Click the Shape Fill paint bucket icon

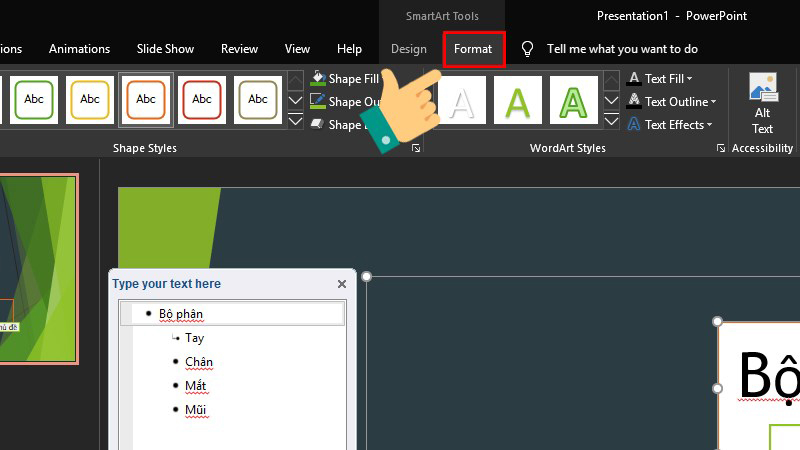click(317, 78)
